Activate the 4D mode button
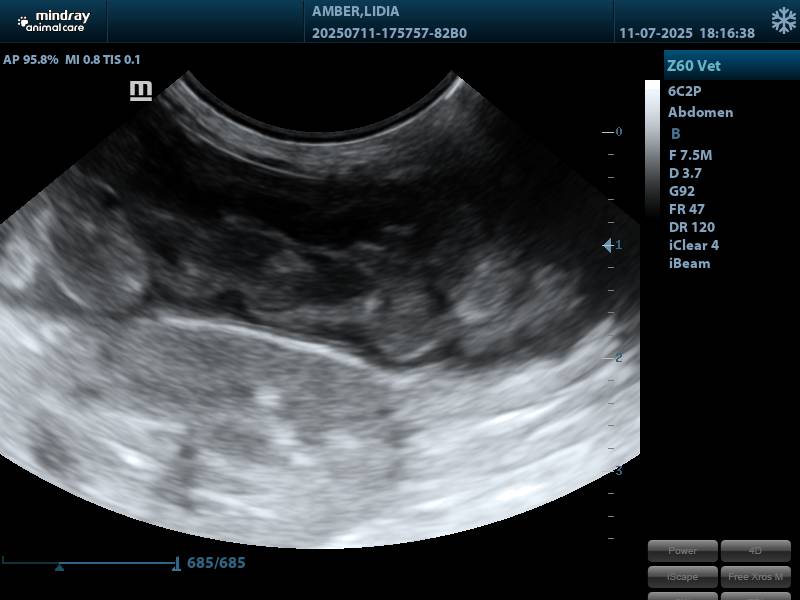Screen dimensions: 800x600 point(755,551)
